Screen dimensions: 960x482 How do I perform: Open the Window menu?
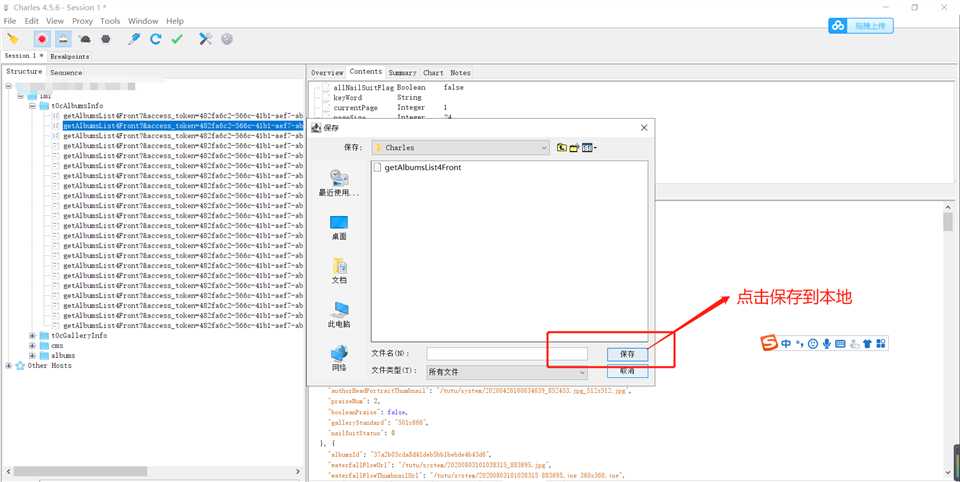pos(143,21)
